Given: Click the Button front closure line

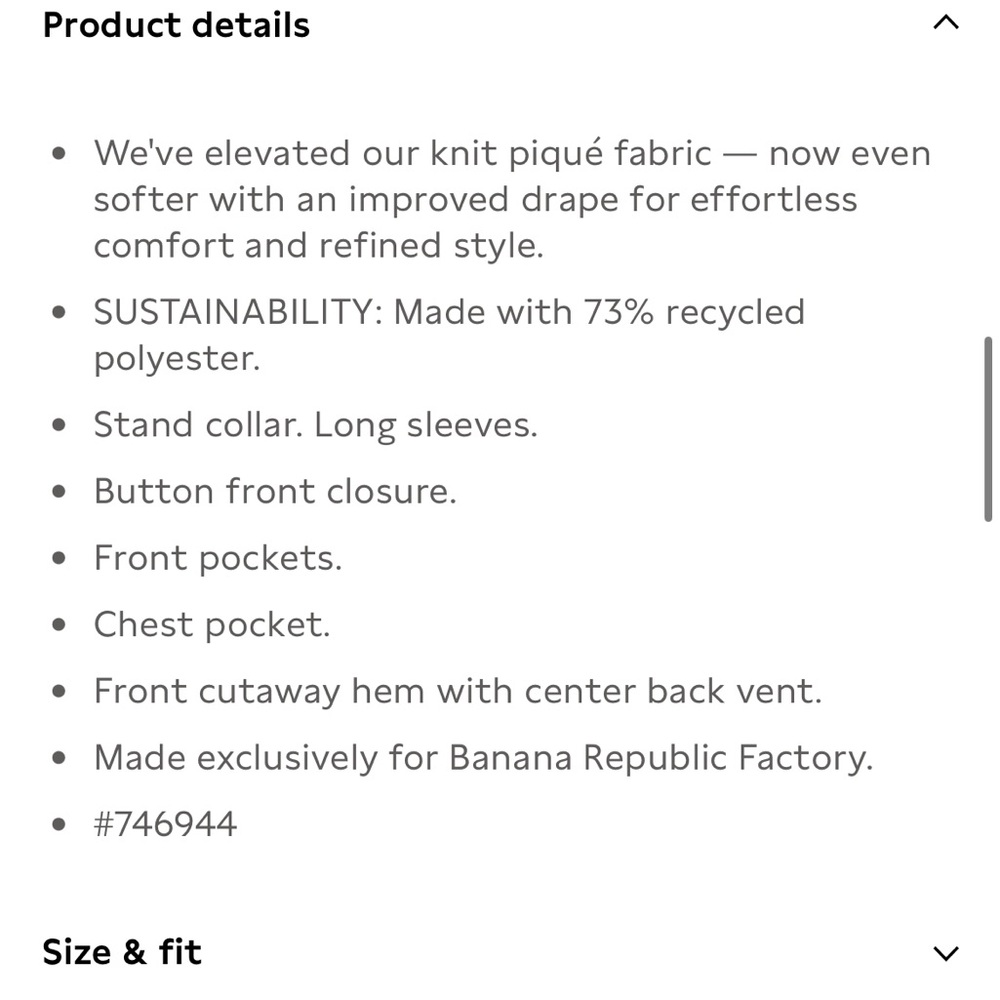Looking at the screenshot, I should [274, 491].
